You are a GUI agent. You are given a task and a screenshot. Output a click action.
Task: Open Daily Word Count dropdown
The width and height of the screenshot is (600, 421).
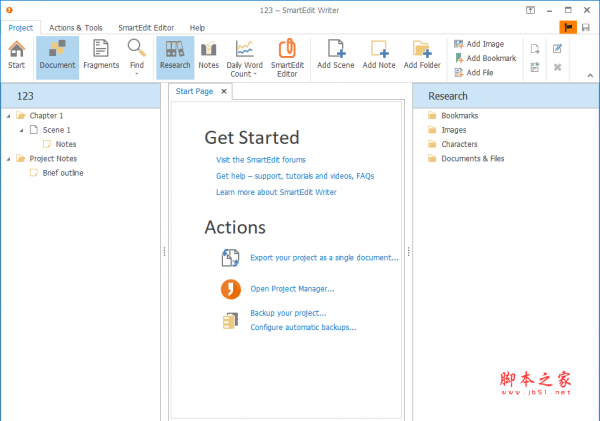coord(245,58)
